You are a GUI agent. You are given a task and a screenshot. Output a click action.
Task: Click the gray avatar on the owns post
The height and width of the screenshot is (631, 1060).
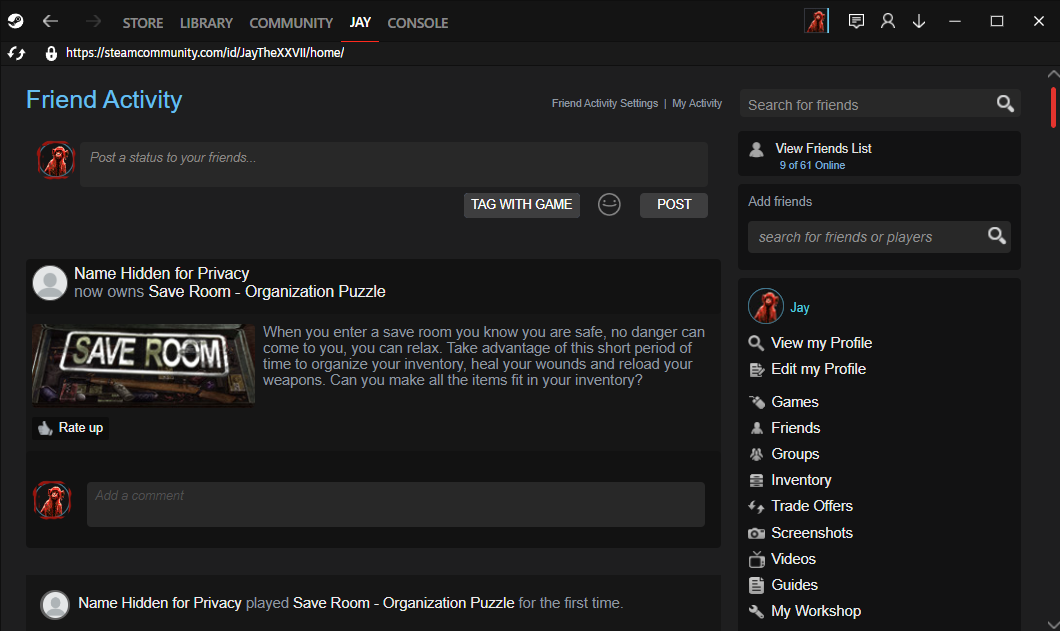[50, 282]
